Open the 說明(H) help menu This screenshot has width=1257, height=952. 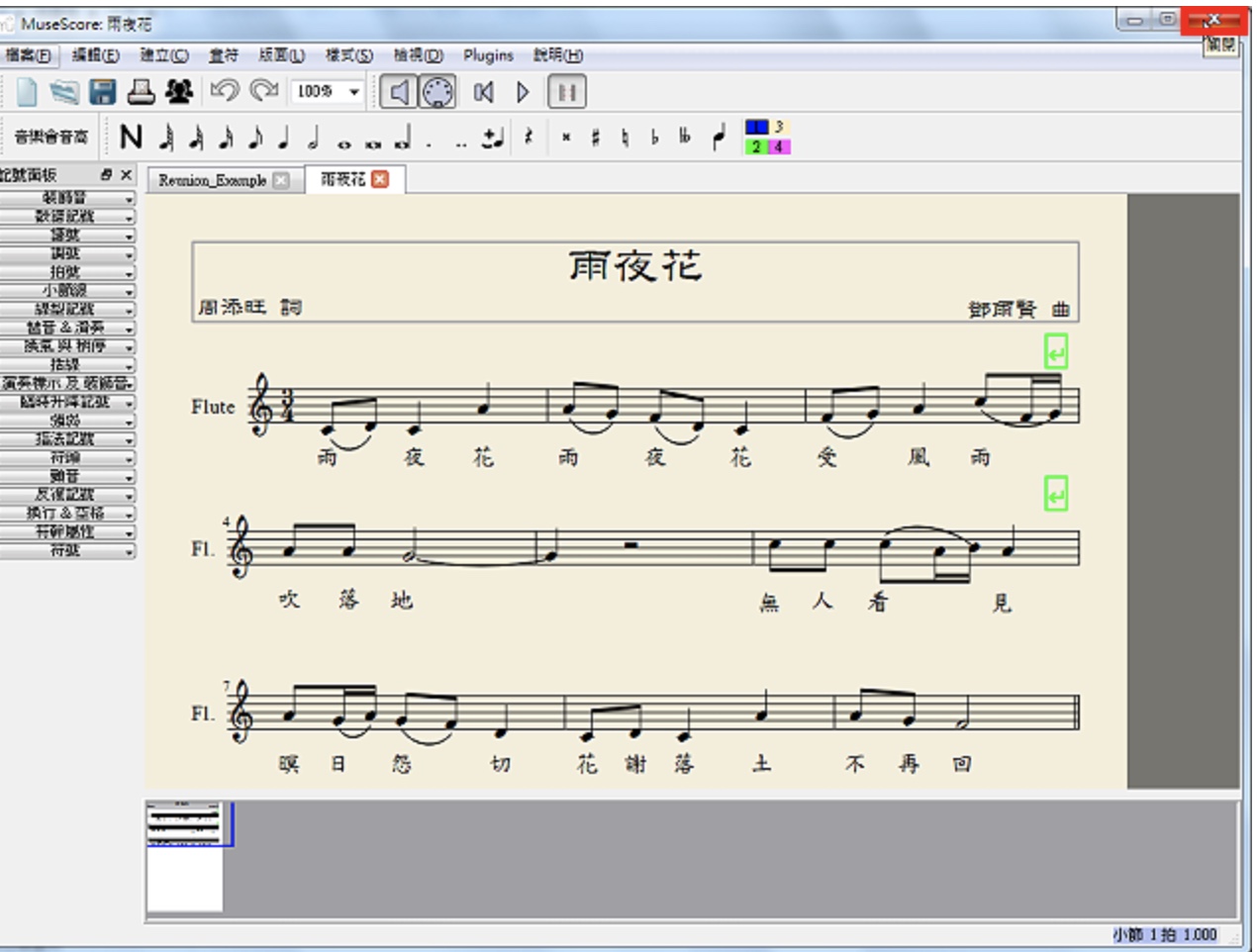coord(558,55)
